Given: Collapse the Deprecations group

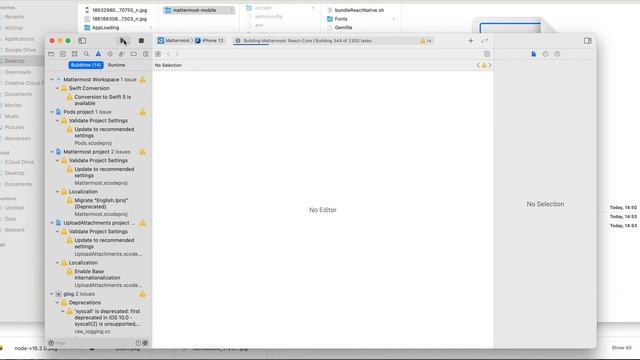Looking at the screenshot, I should [58, 303].
